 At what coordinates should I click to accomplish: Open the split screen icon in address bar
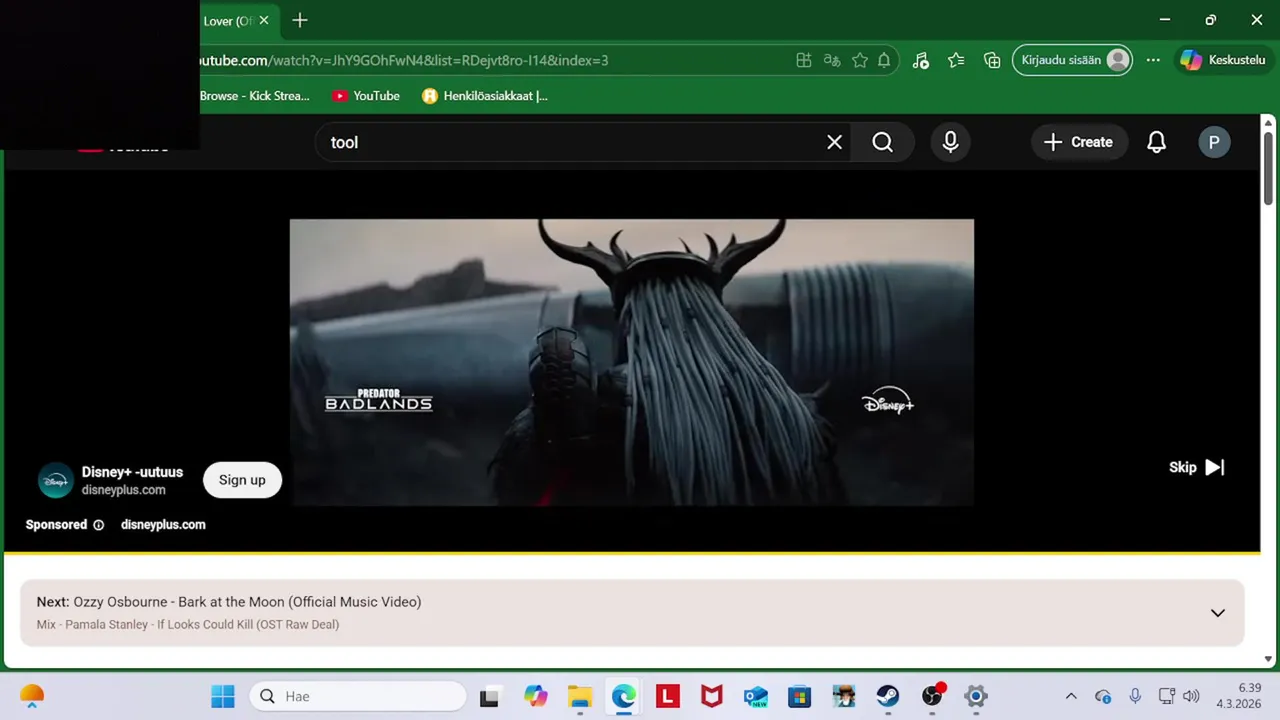[x=803, y=60]
